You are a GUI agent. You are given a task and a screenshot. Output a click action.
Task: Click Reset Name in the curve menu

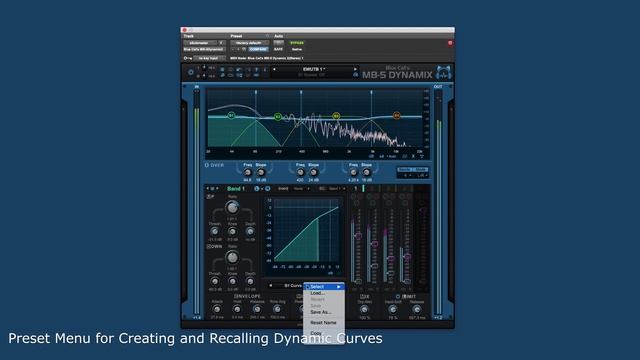pos(323,322)
